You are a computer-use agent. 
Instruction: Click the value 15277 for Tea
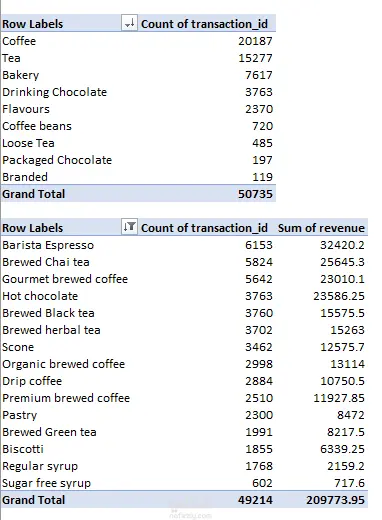[x=255, y=58]
